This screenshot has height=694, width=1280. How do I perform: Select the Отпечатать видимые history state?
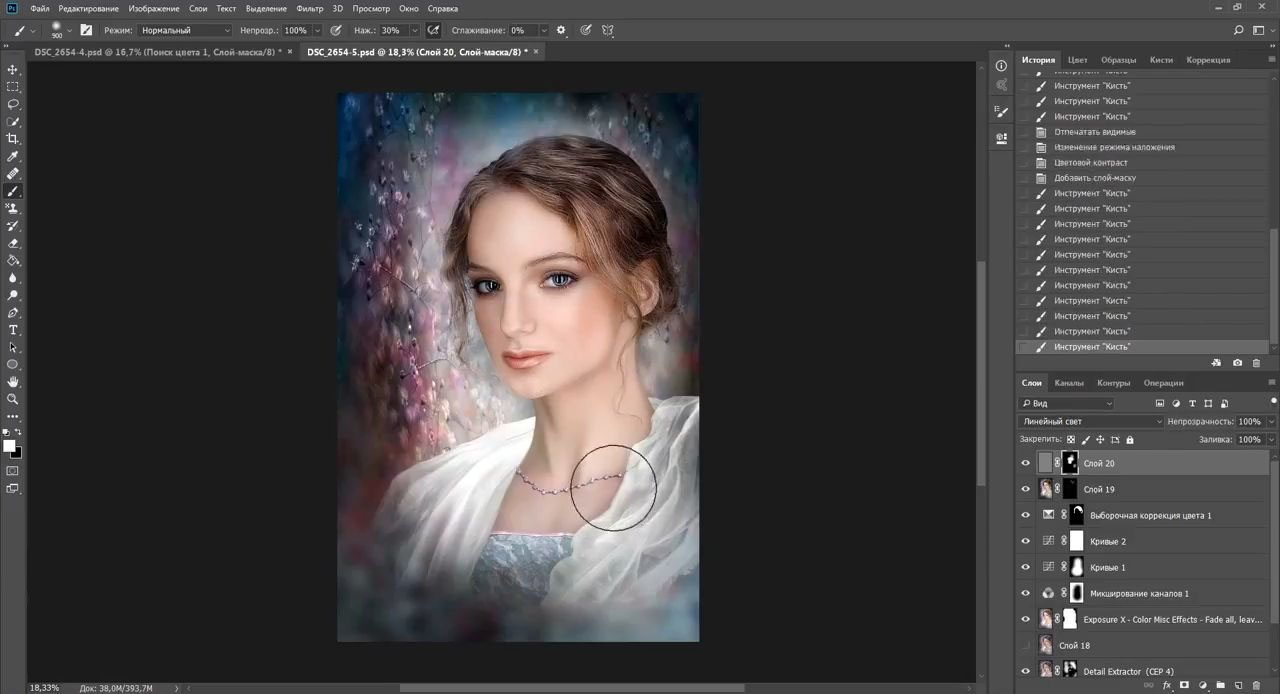(1094, 132)
